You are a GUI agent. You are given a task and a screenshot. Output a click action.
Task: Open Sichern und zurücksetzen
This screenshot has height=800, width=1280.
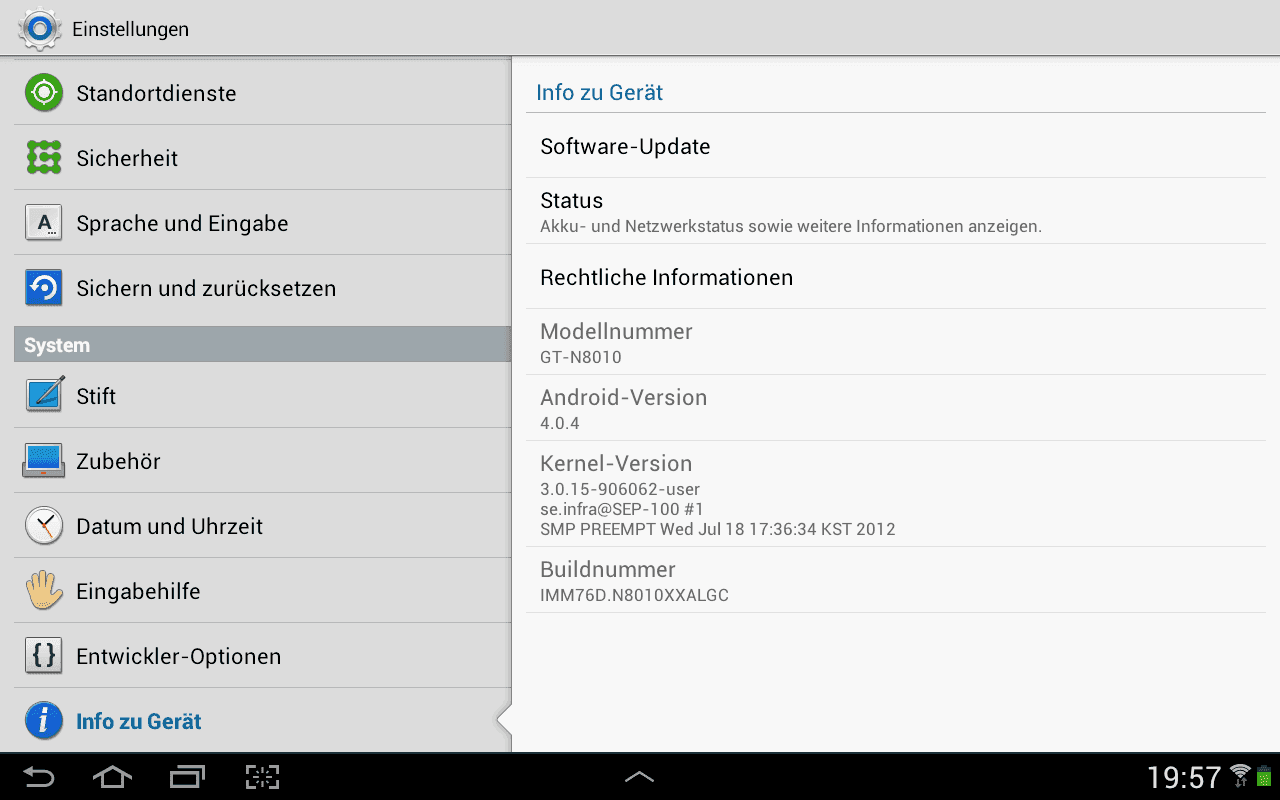pos(263,288)
